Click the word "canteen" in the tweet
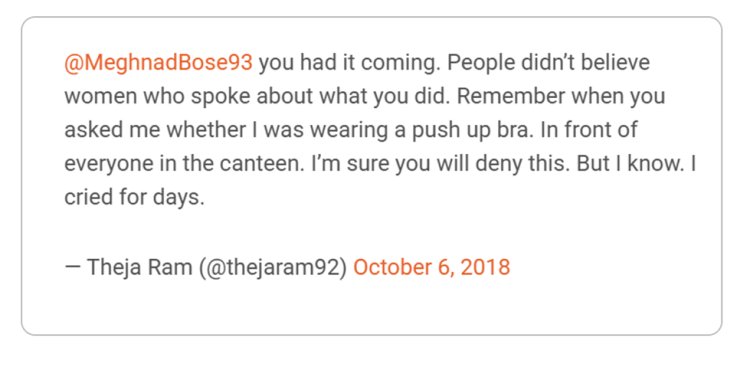The image size is (750, 367). pos(260,164)
